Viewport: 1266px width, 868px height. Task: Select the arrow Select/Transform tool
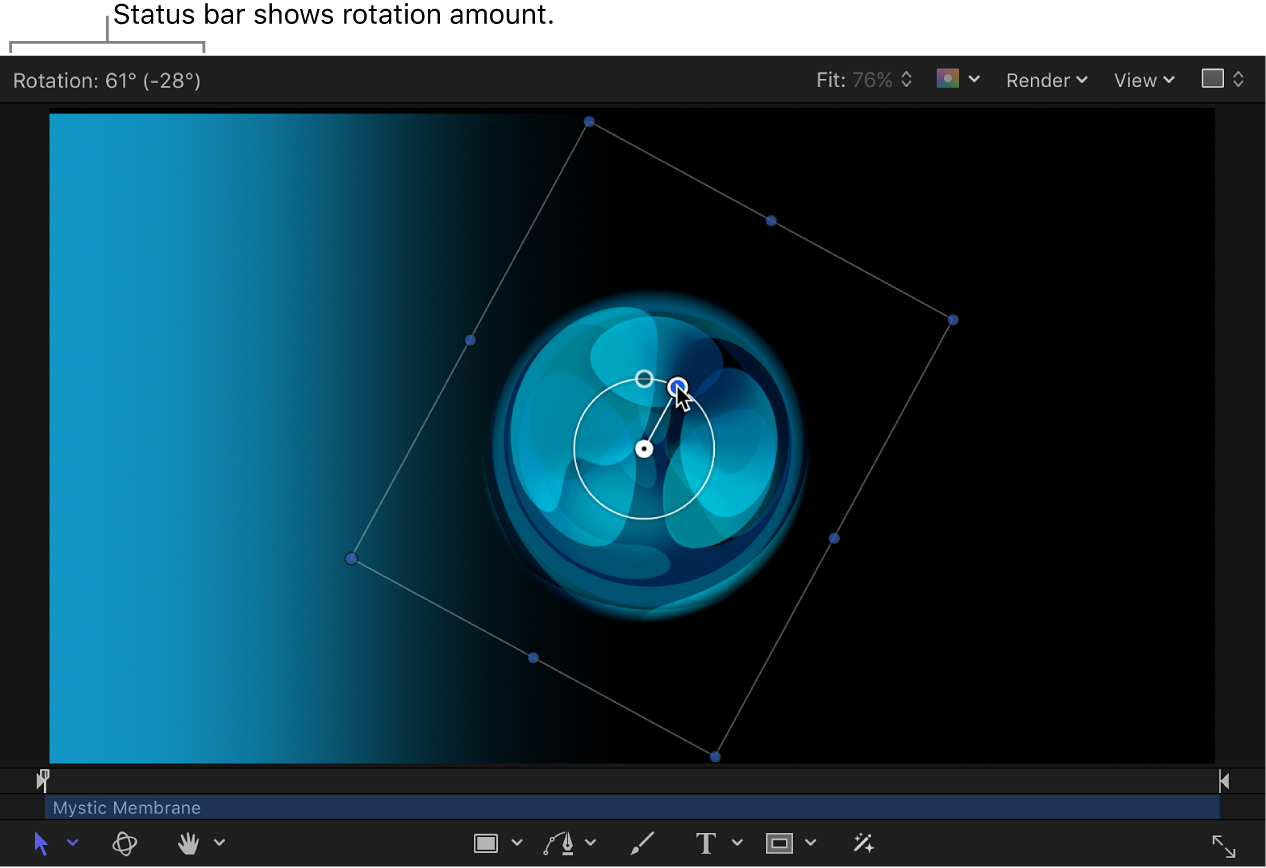click(40, 843)
